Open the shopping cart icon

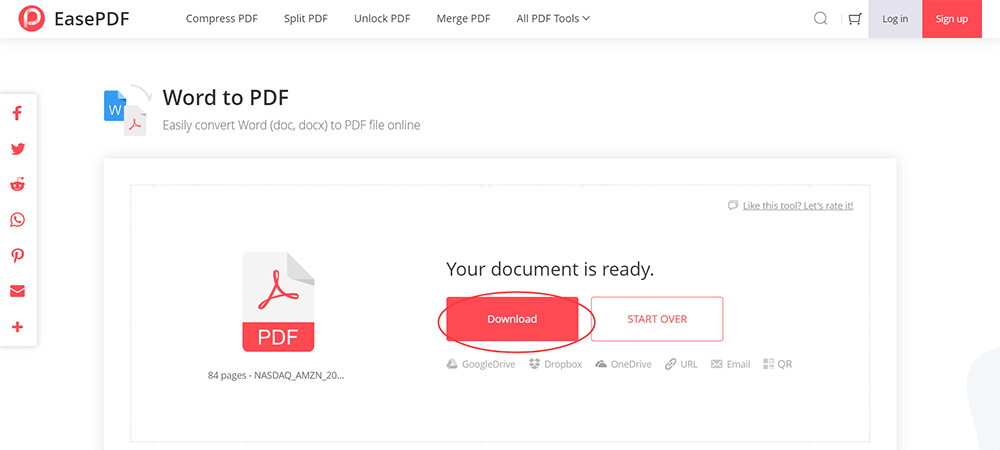pyautogui.click(x=854, y=18)
